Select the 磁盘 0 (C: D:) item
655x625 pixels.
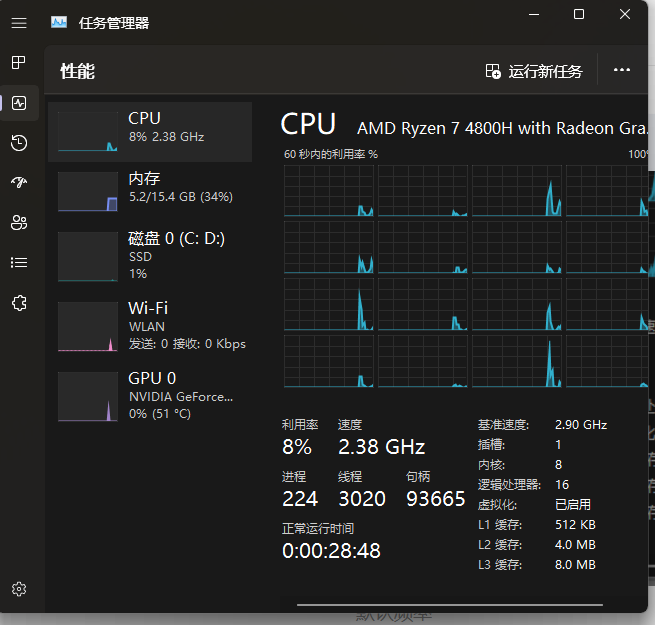click(x=150, y=257)
